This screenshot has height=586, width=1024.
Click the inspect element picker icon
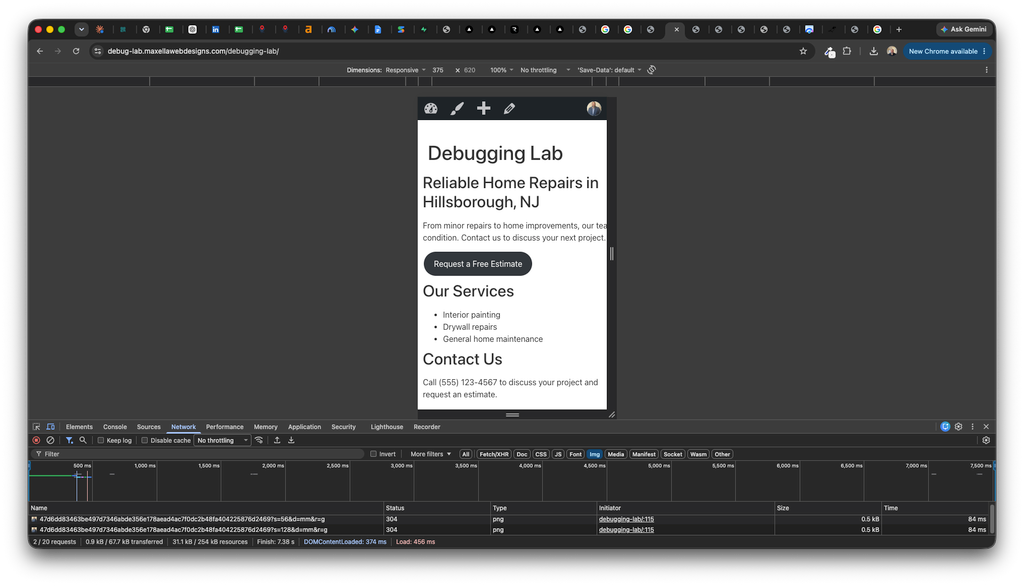(37, 427)
